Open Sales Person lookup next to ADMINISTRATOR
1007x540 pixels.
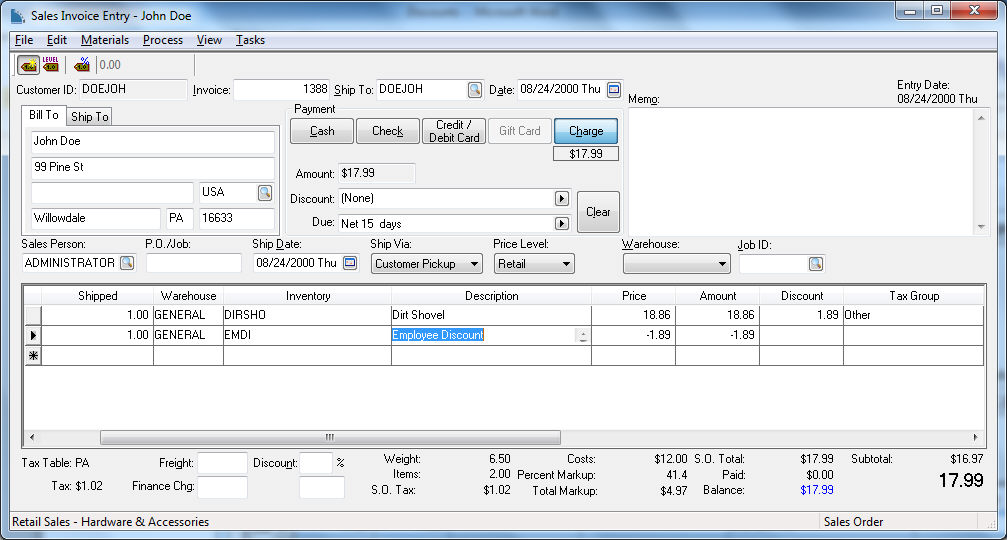click(127, 263)
